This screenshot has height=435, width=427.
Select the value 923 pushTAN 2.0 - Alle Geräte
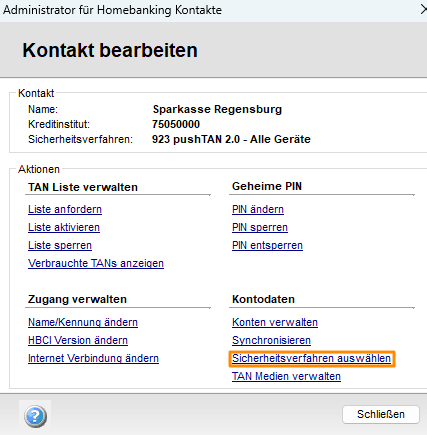coord(231,139)
